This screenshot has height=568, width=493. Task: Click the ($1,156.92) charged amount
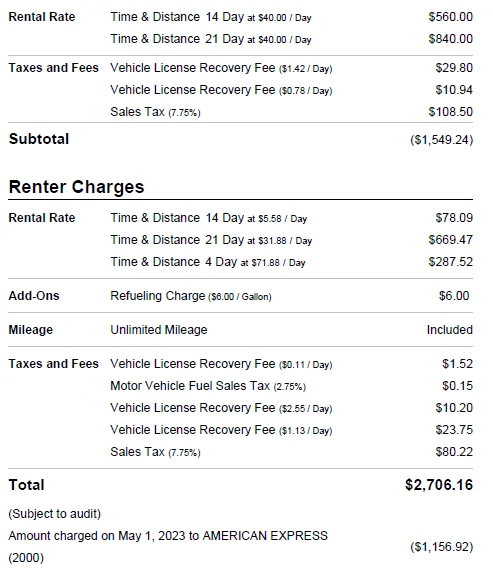pos(442,547)
